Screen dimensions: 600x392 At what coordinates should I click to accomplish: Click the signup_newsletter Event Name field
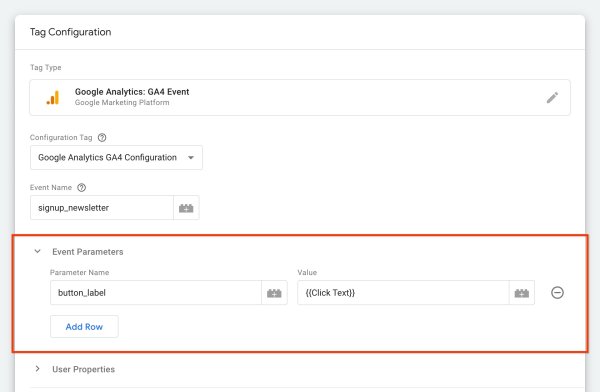click(x=102, y=208)
